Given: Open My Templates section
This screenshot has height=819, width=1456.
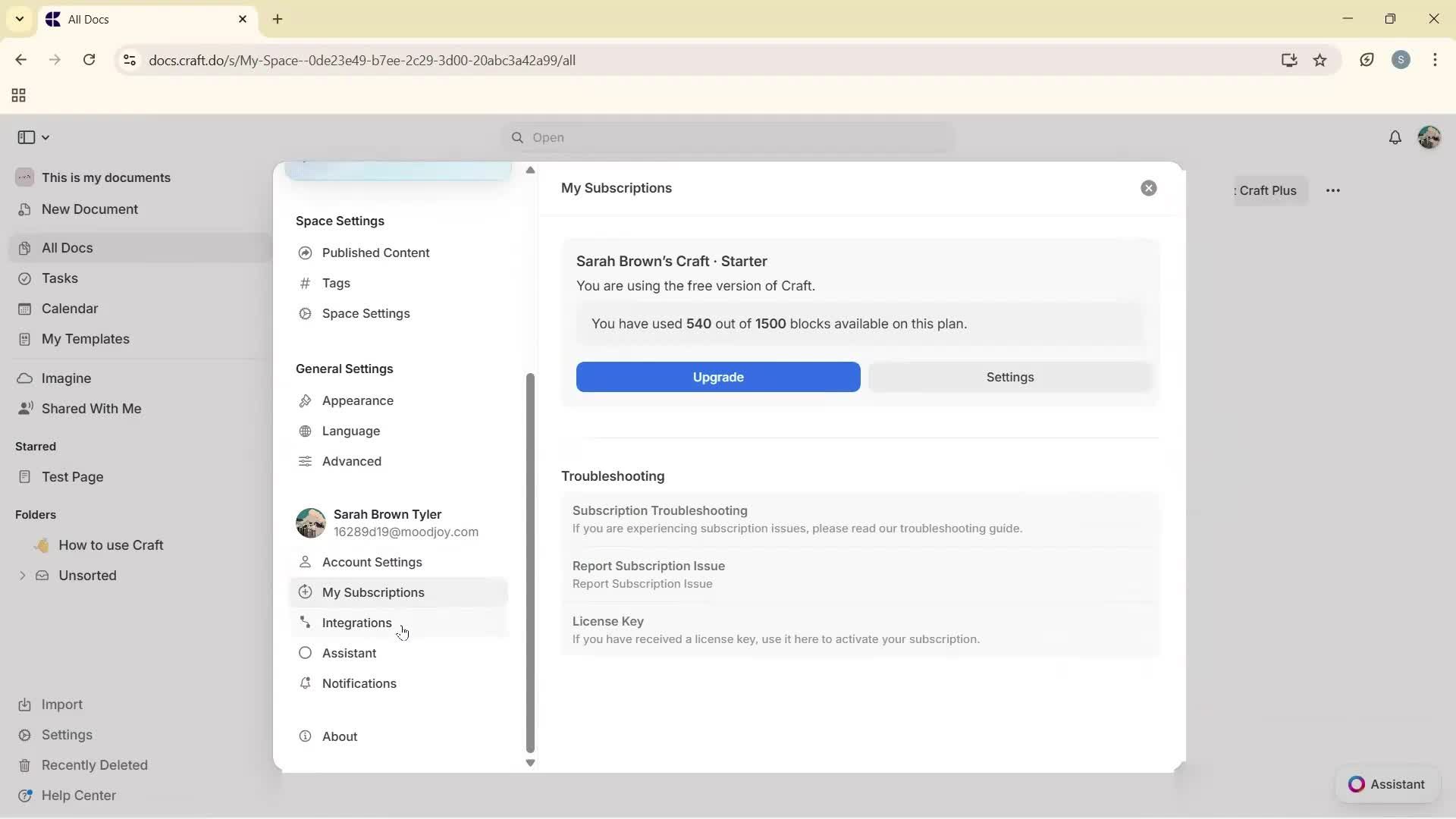Looking at the screenshot, I should (x=84, y=339).
